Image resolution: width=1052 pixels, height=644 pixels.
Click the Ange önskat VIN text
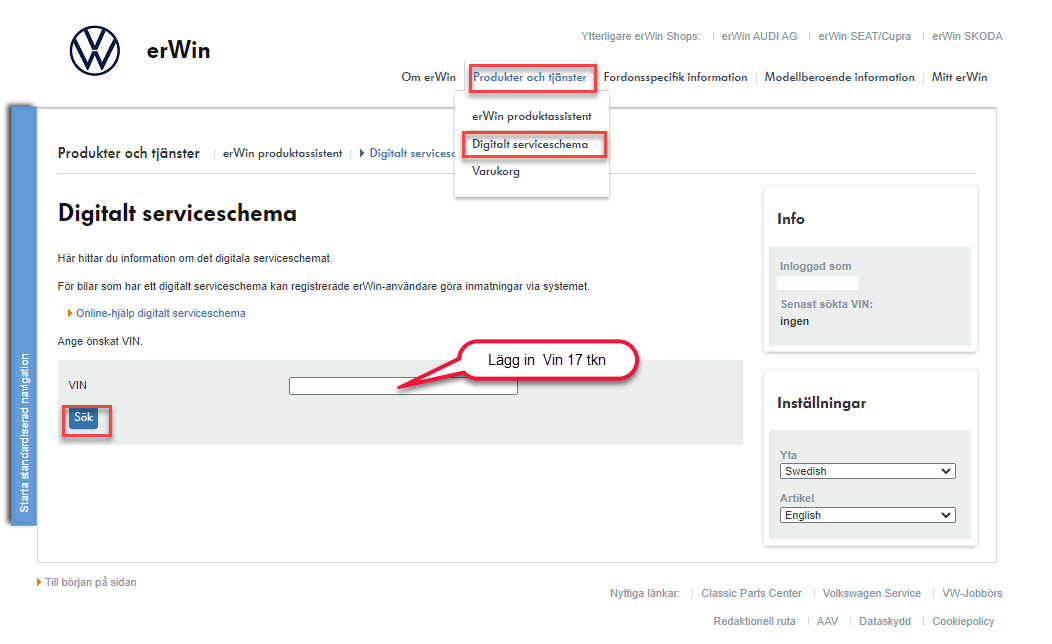point(100,341)
